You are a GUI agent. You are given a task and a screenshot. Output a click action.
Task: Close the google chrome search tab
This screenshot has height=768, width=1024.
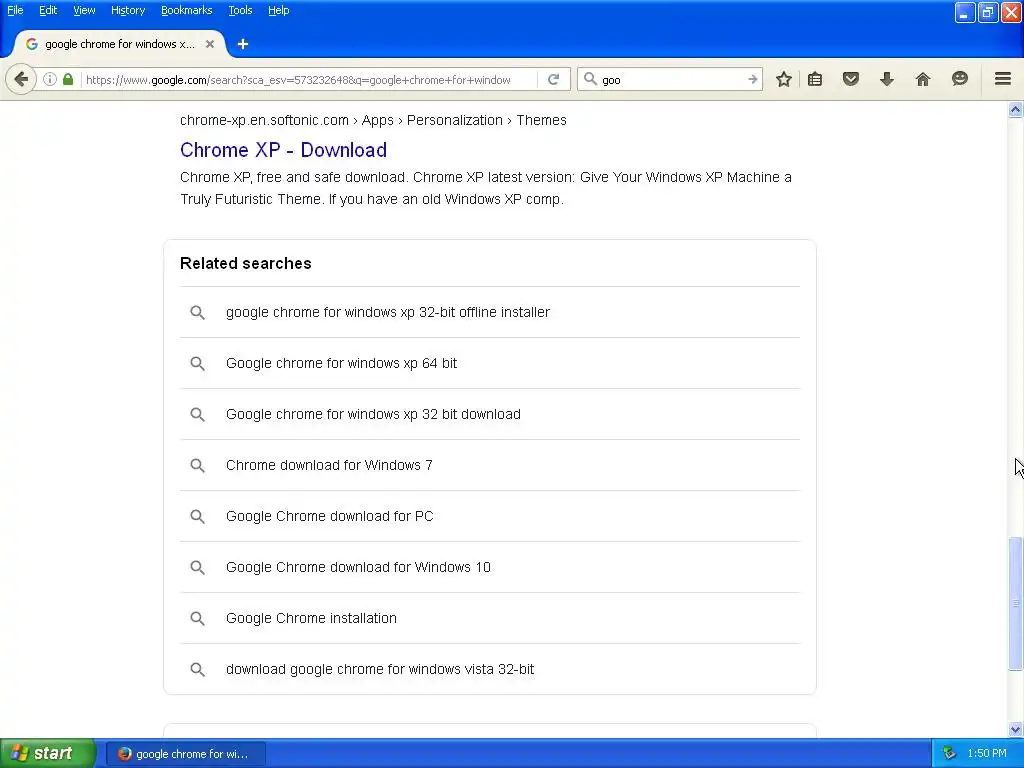click(210, 44)
